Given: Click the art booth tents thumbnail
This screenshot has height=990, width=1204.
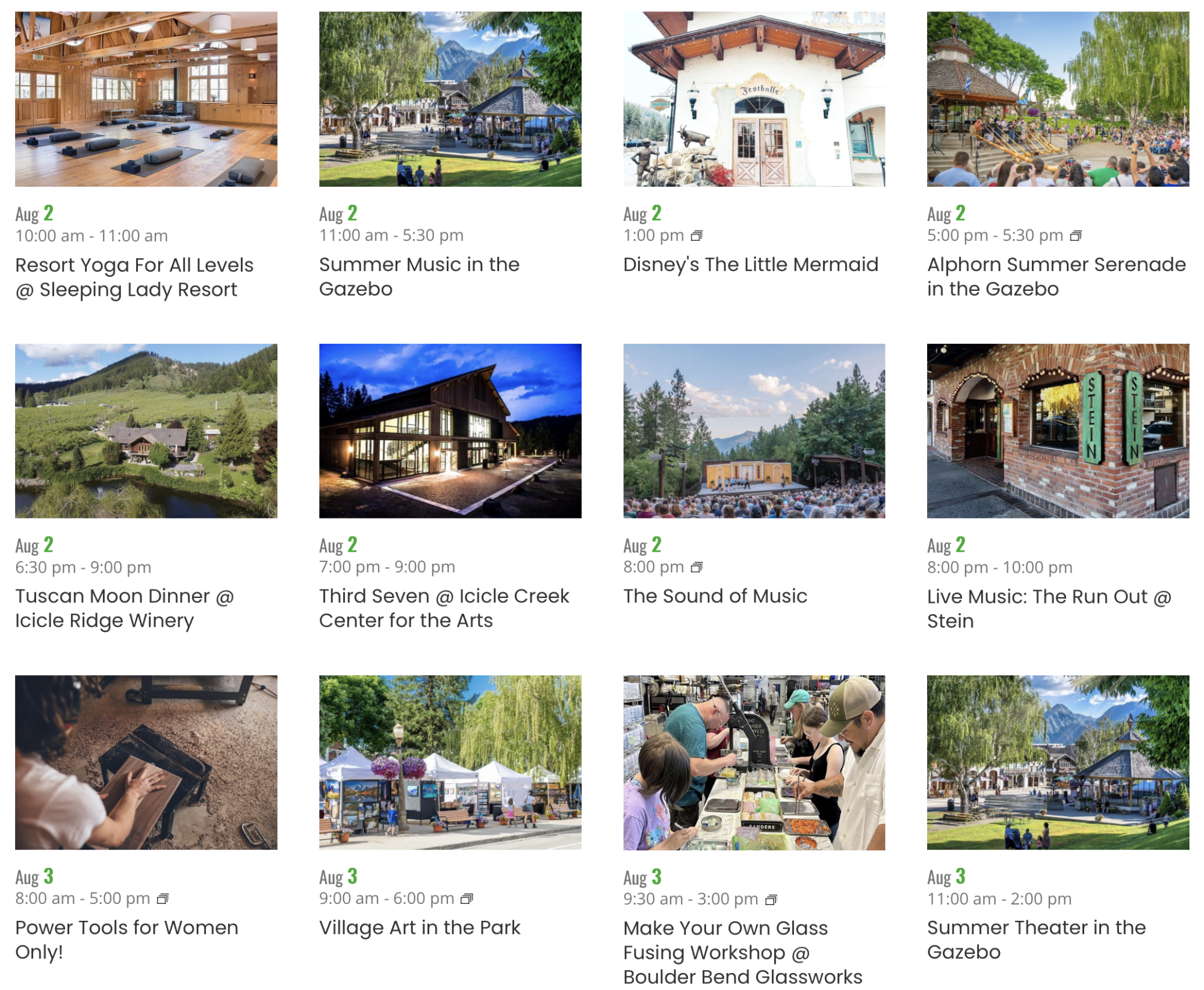Looking at the screenshot, I should click(450, 762).
